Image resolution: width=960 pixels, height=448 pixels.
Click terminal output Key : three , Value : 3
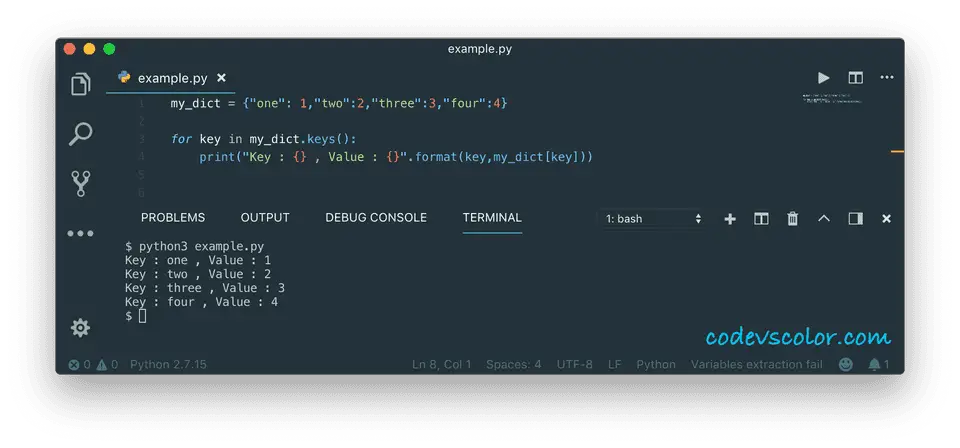[204, 288]
